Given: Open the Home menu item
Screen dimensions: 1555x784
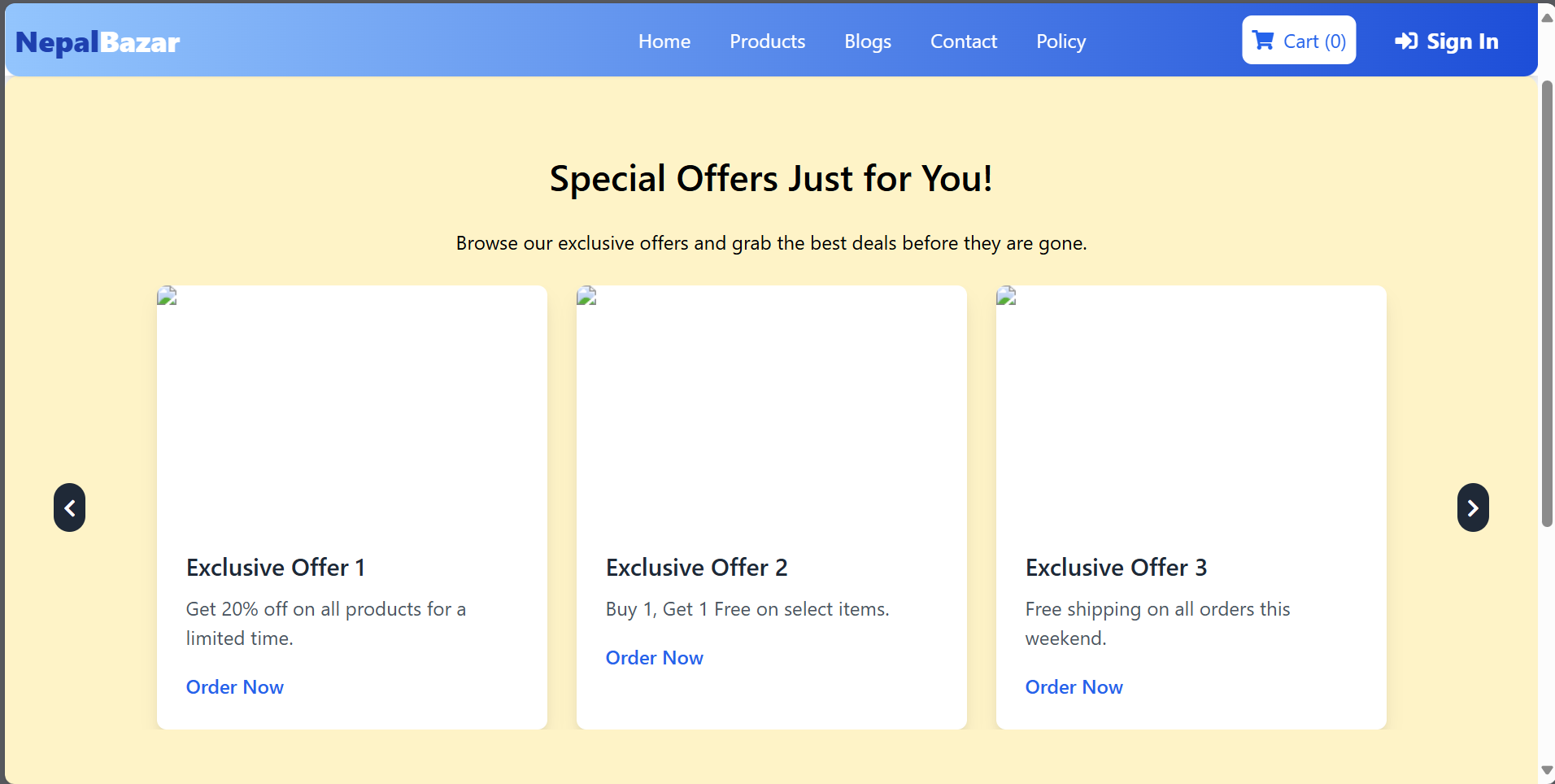Looking at the screenshot, I should tap(664, 41).
